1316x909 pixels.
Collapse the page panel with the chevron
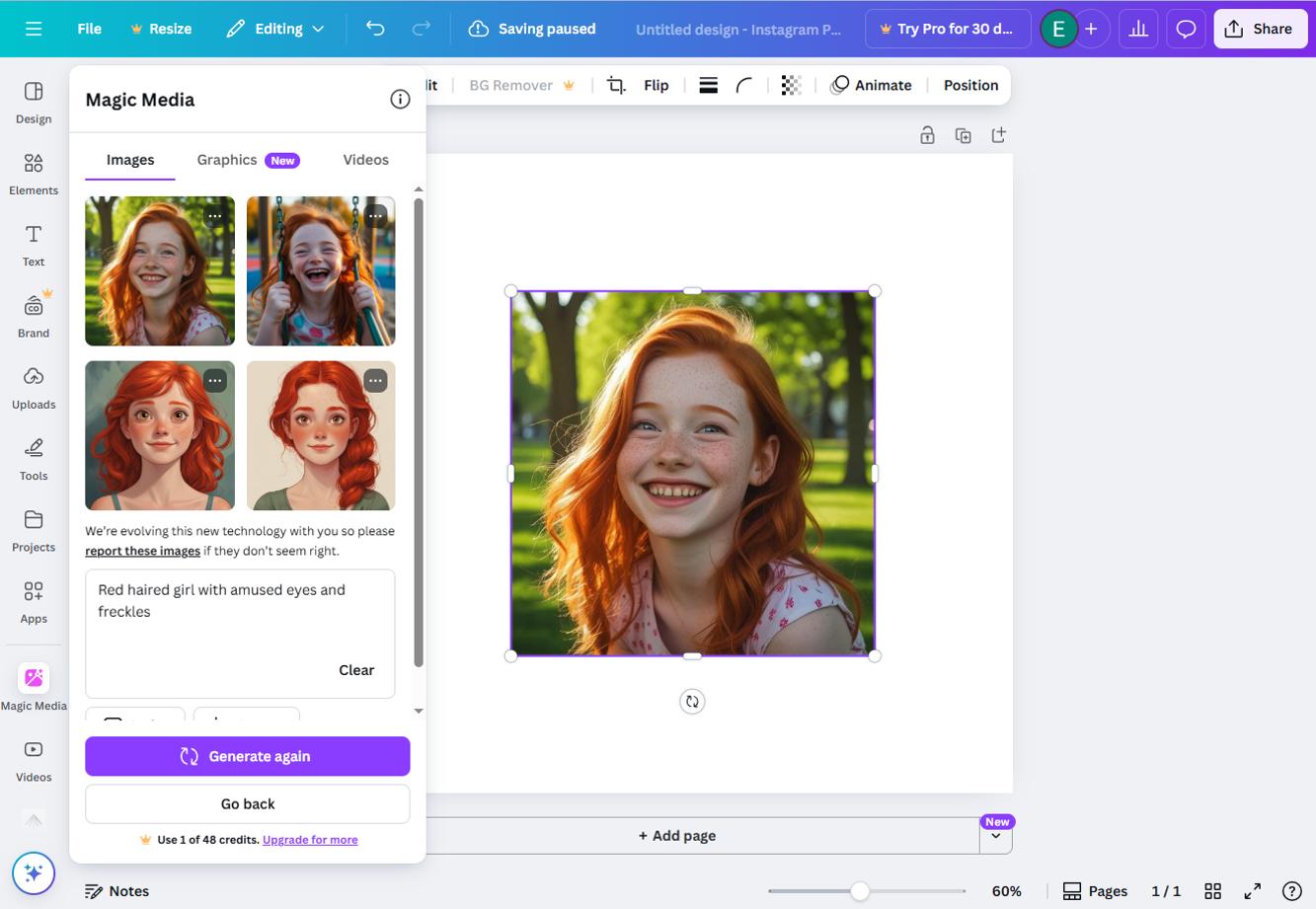point(996,834)
